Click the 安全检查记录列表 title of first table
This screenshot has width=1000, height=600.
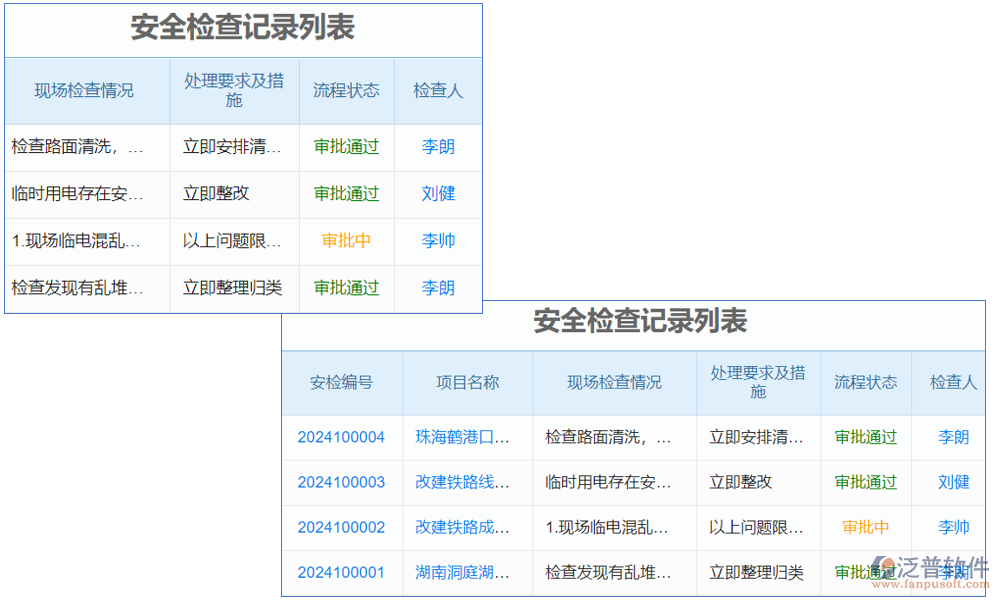pos(243,30)
